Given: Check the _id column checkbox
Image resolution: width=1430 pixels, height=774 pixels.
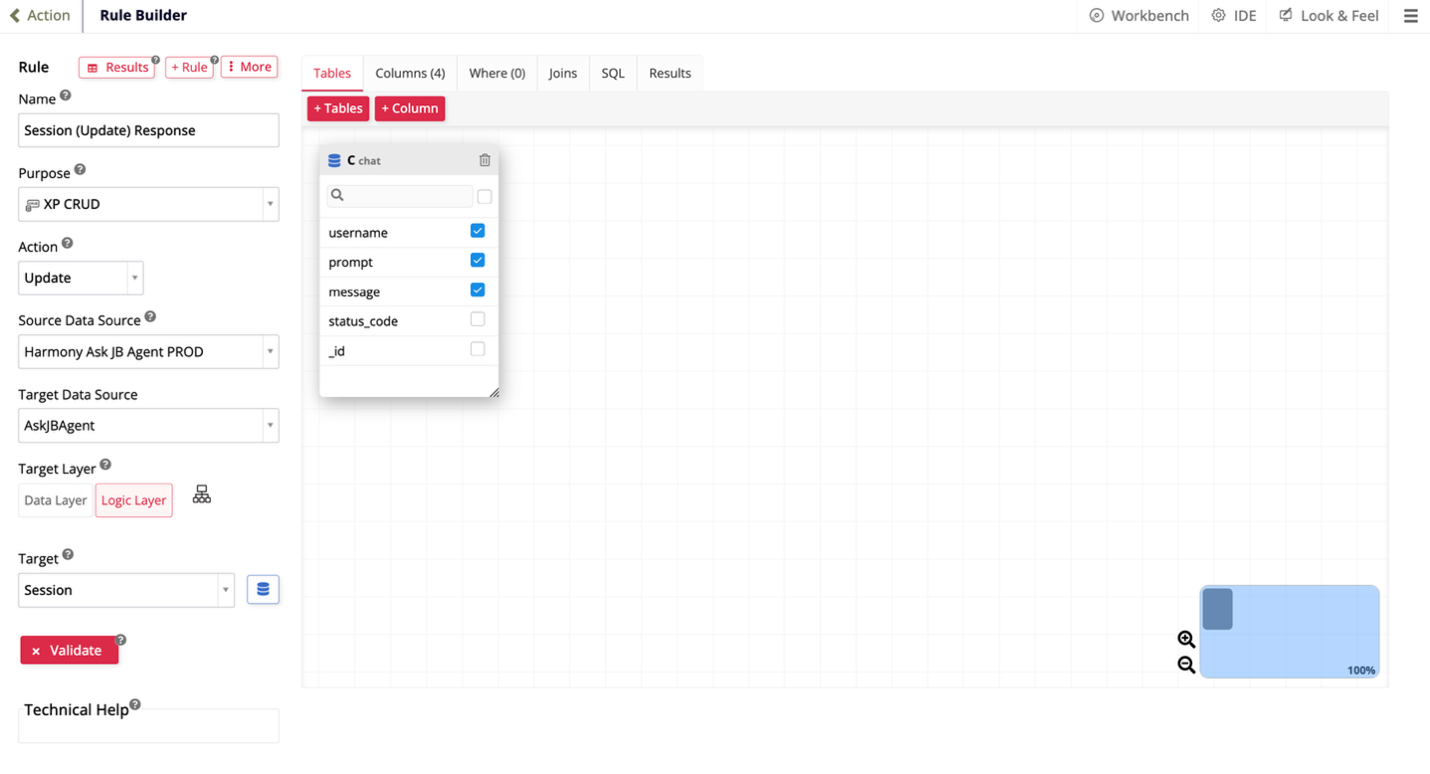Looking at the screenshot, I should point(477,350).
